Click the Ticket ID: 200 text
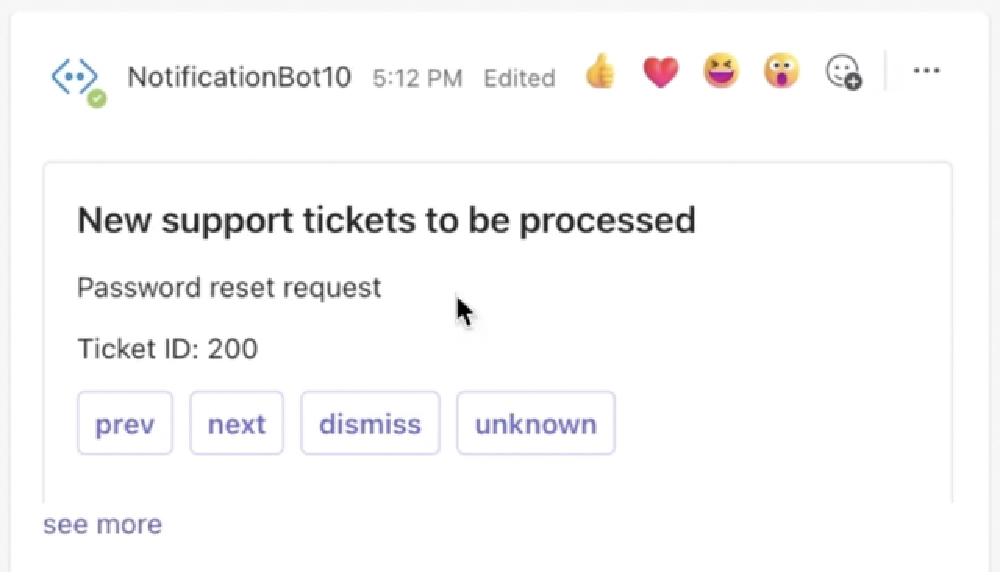This screenshot has height=572, width=1000. 167,349
